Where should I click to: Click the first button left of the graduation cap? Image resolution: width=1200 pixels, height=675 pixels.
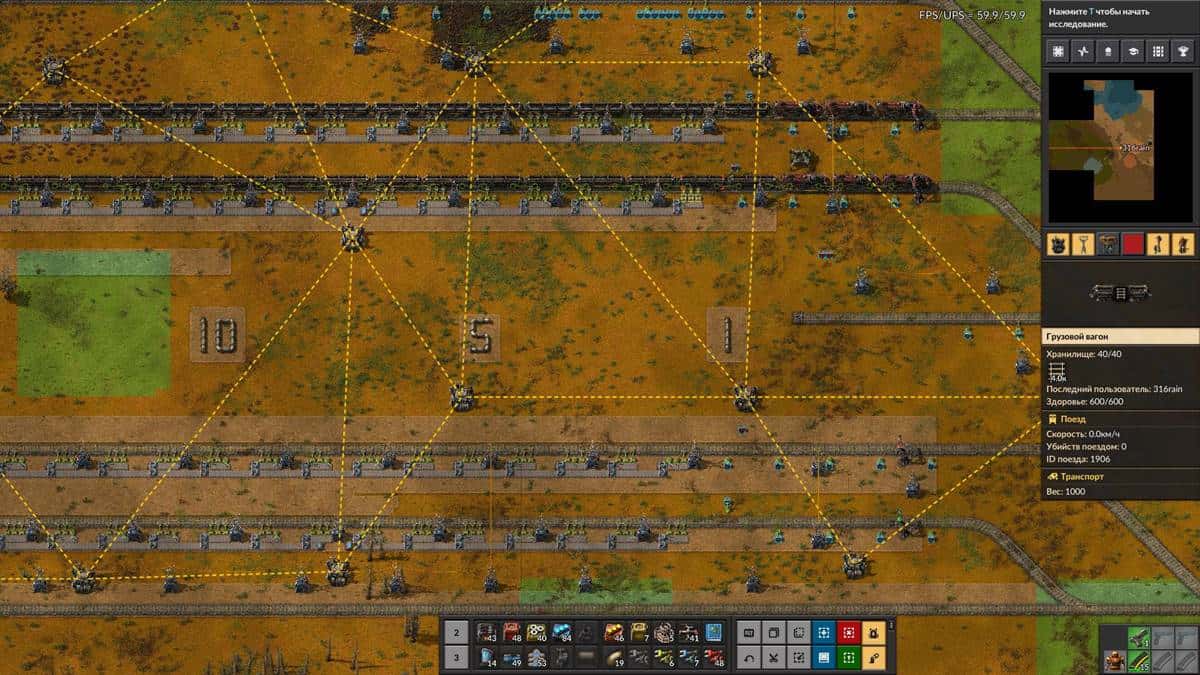[1108, 51]
